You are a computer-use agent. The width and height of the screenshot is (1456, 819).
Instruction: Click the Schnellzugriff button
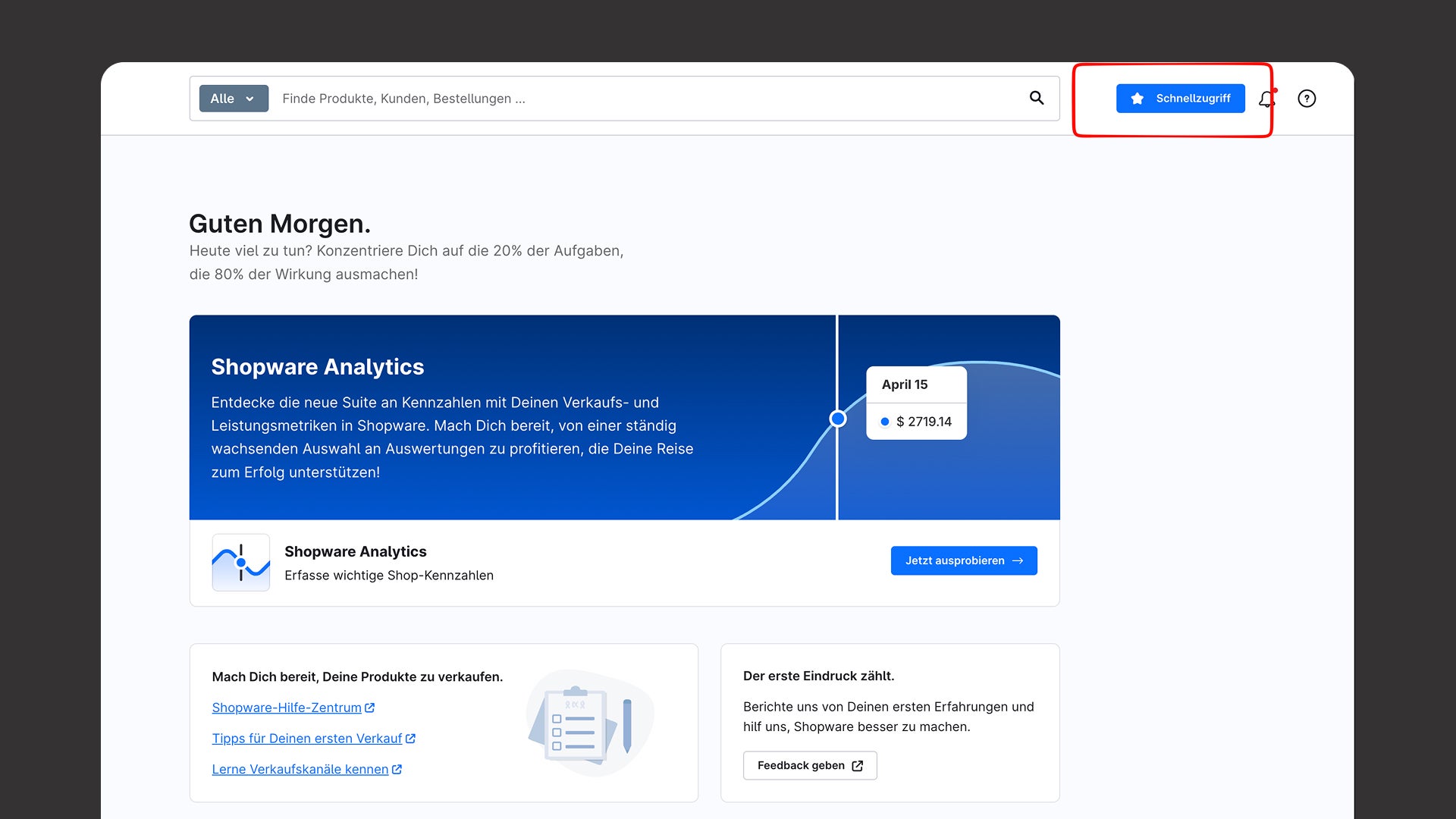pyautogui.click(x=1181, y=99)
